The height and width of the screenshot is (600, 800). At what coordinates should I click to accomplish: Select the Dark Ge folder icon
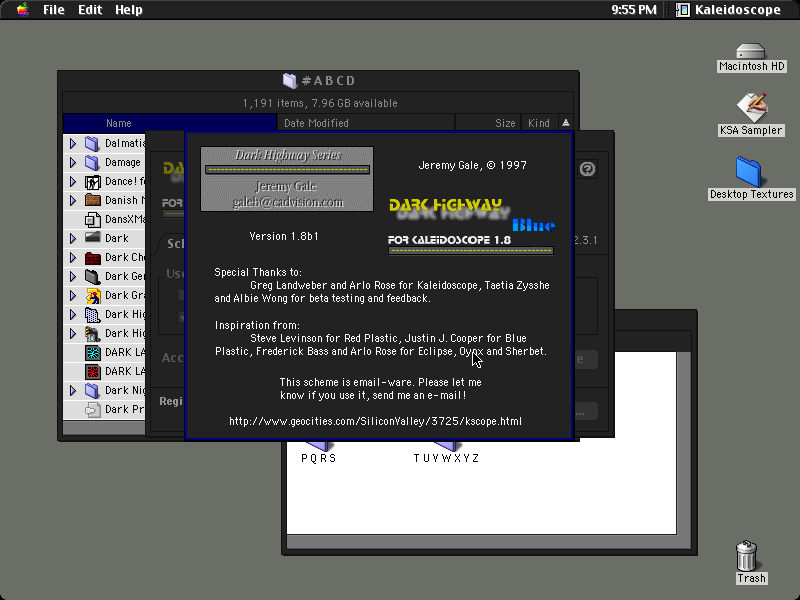click(92, 277)
